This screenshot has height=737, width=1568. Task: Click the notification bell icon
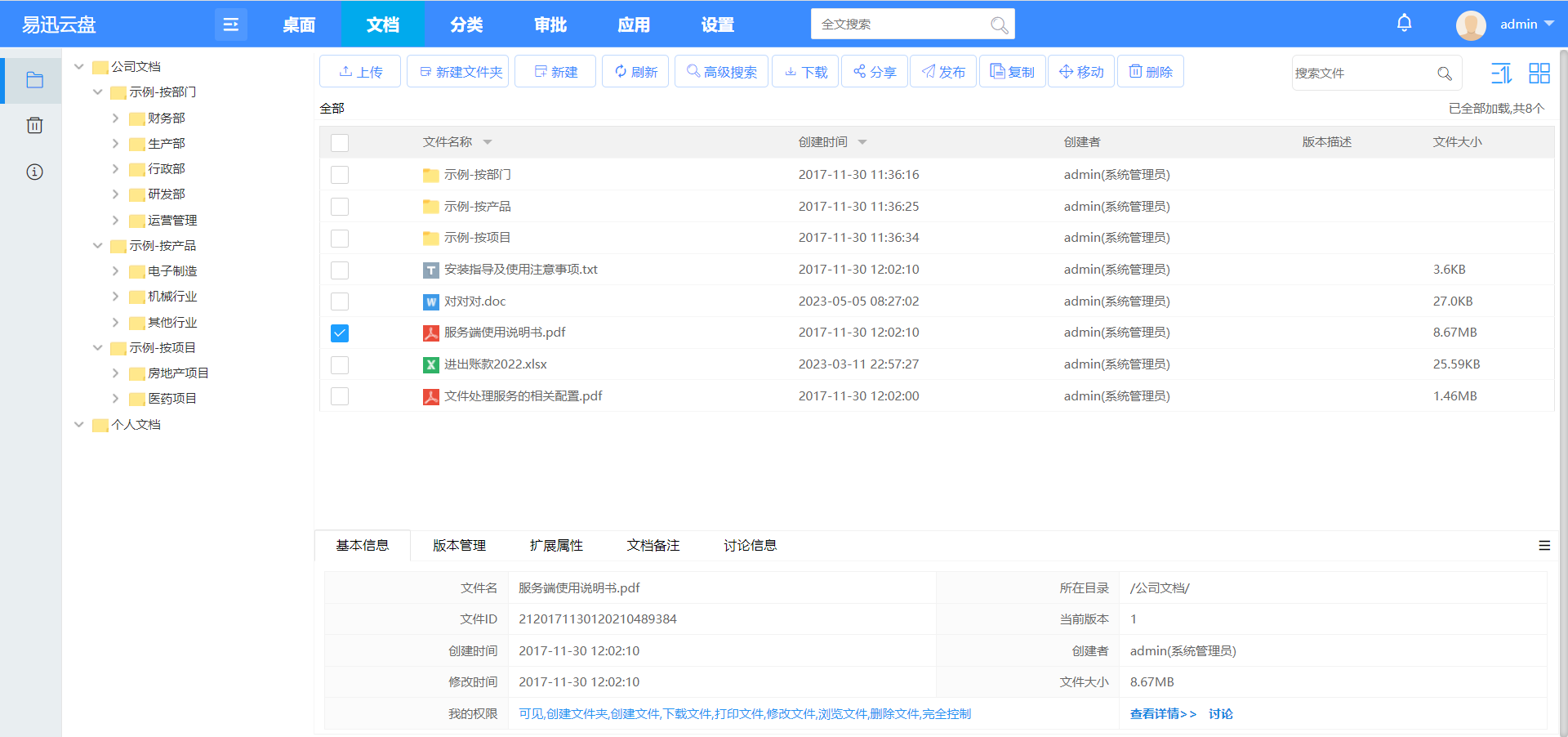[1404, 24]
